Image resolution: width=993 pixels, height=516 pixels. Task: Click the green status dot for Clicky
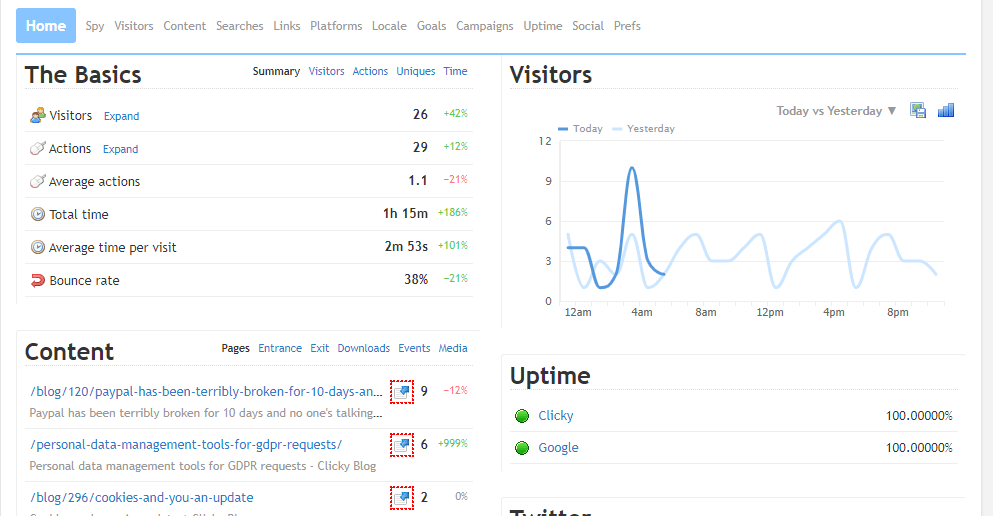[522, 416]
